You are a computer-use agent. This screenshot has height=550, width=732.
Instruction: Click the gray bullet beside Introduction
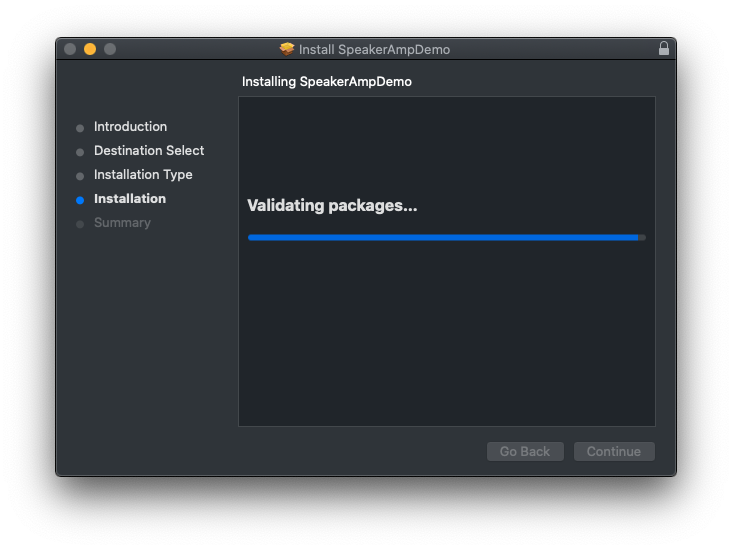(x=80, y=128)
